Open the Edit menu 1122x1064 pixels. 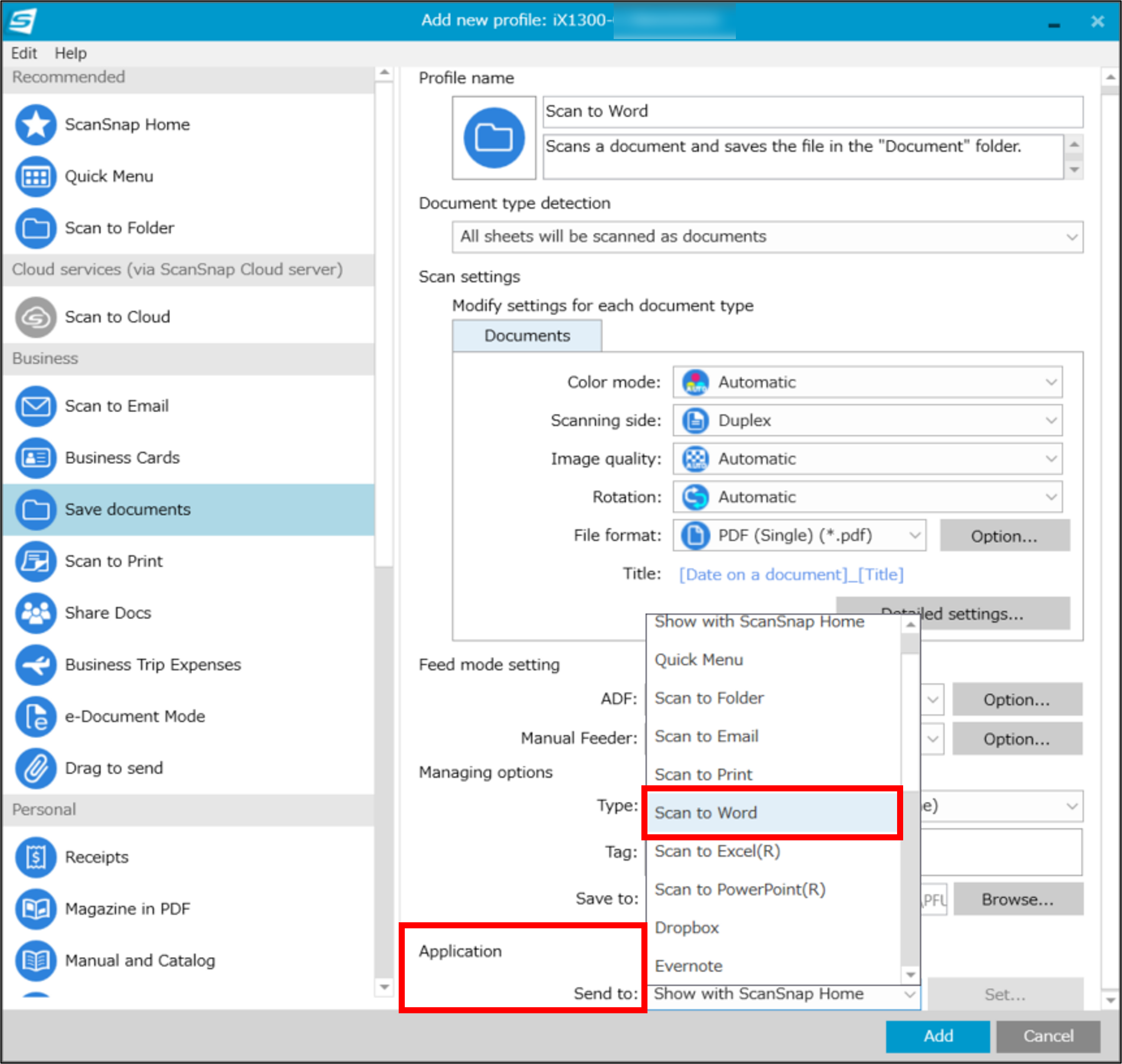pos(23,53)
